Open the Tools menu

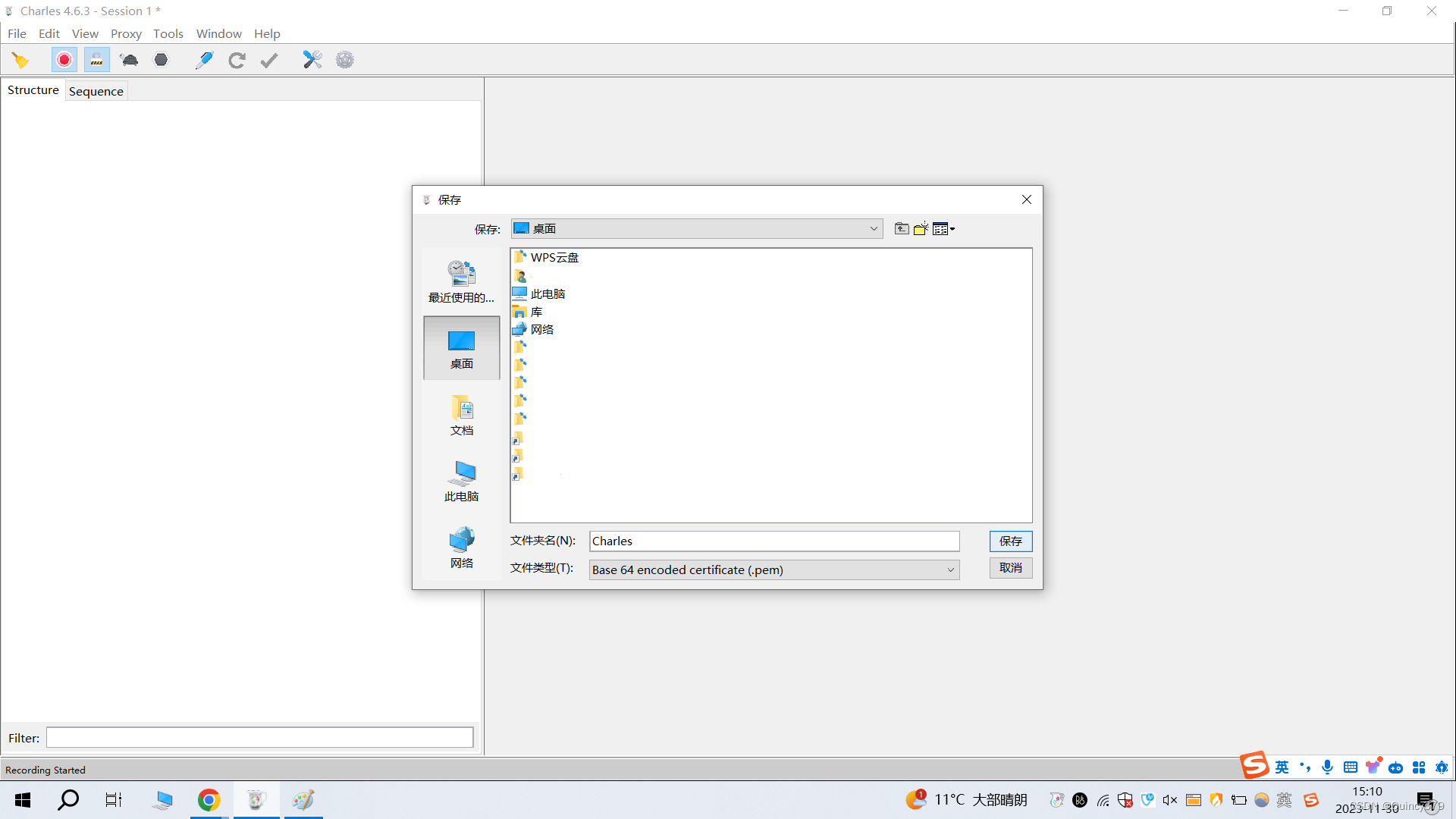click(168, 33)
